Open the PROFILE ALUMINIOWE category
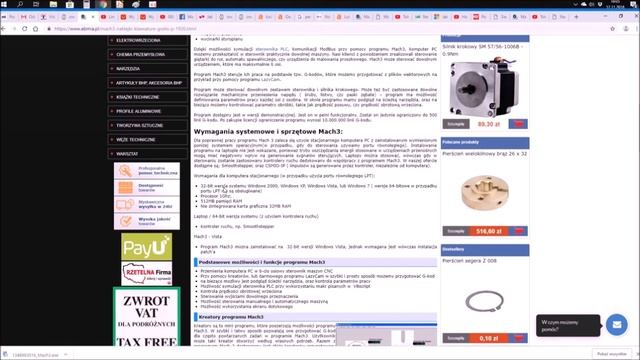The height and width of the screenshot is (360, 640). click(x=148, y=111)
